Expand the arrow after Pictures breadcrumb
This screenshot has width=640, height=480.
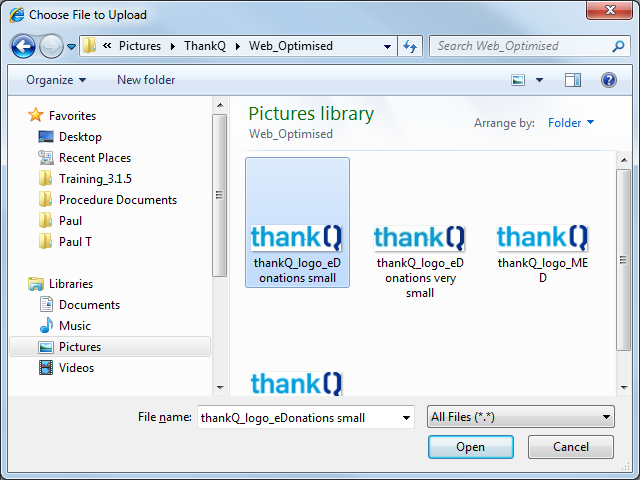(x=173, y=47)
